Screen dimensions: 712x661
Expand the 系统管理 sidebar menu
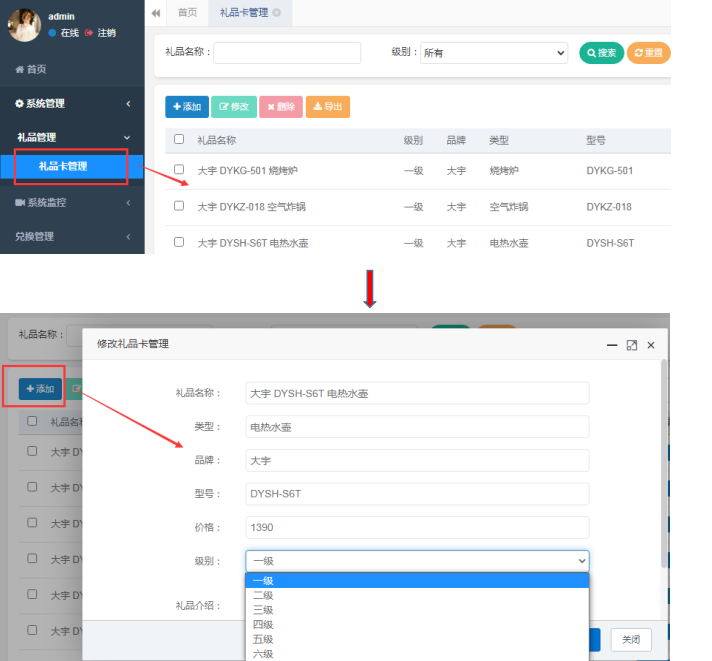[x=72, y=104]
